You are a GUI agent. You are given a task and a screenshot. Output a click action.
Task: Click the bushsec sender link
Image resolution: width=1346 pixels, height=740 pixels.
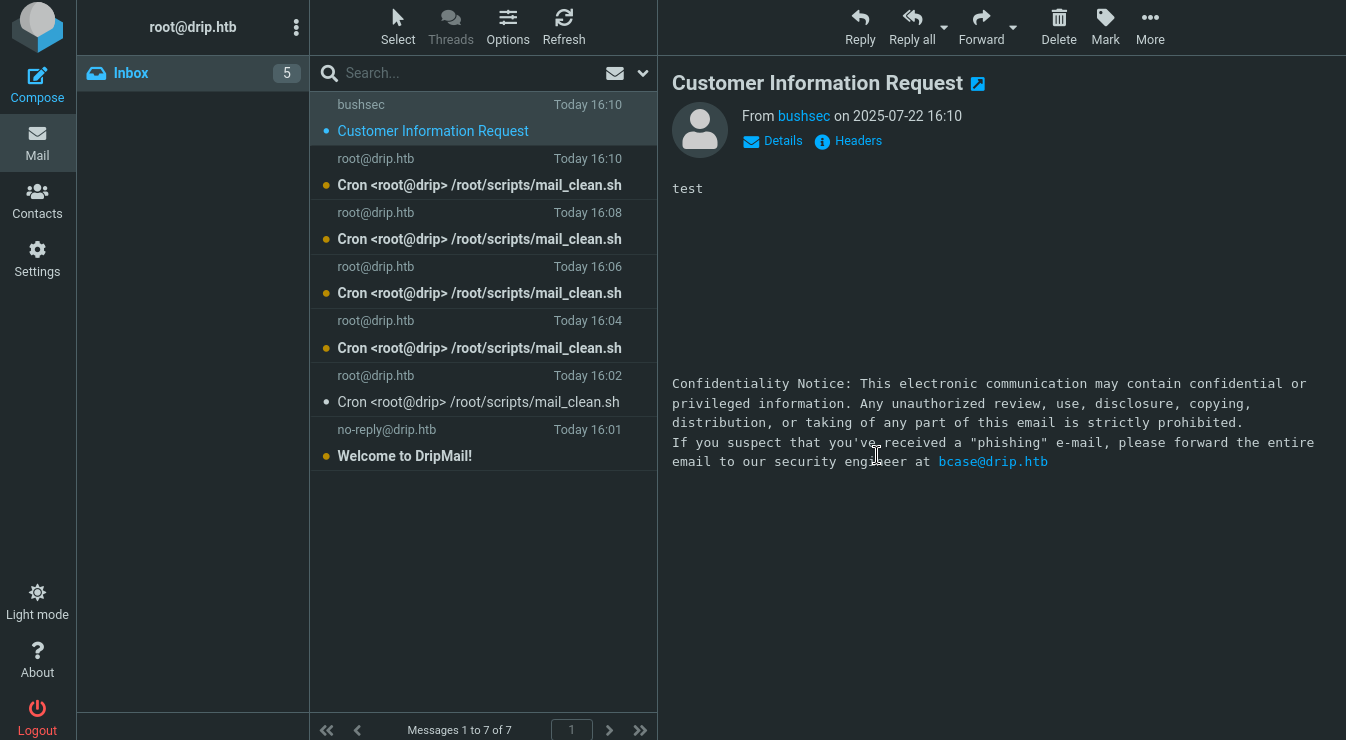click(x=804, y=116)
